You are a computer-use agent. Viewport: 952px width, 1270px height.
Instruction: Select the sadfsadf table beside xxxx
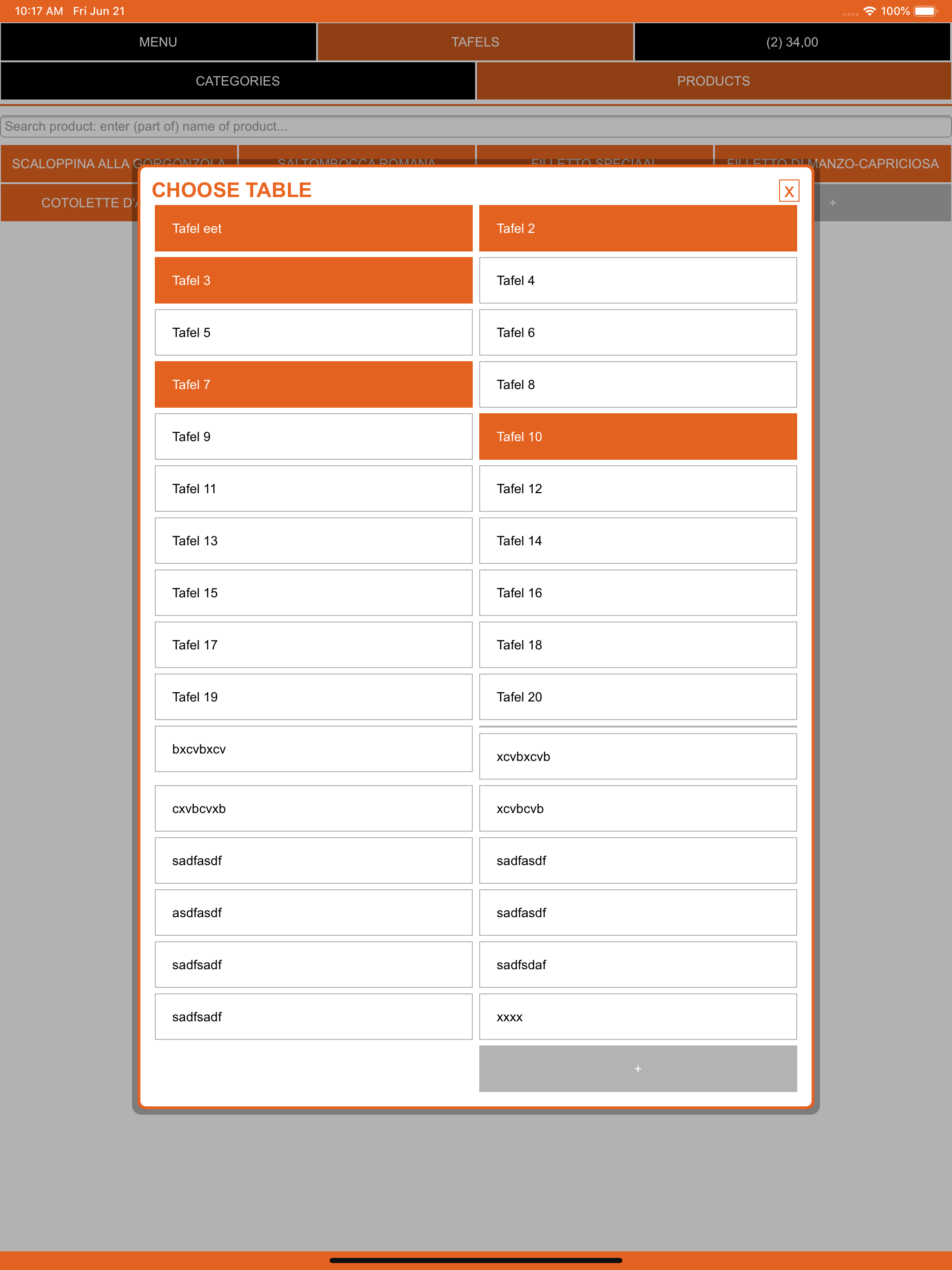coord(313,1017)
